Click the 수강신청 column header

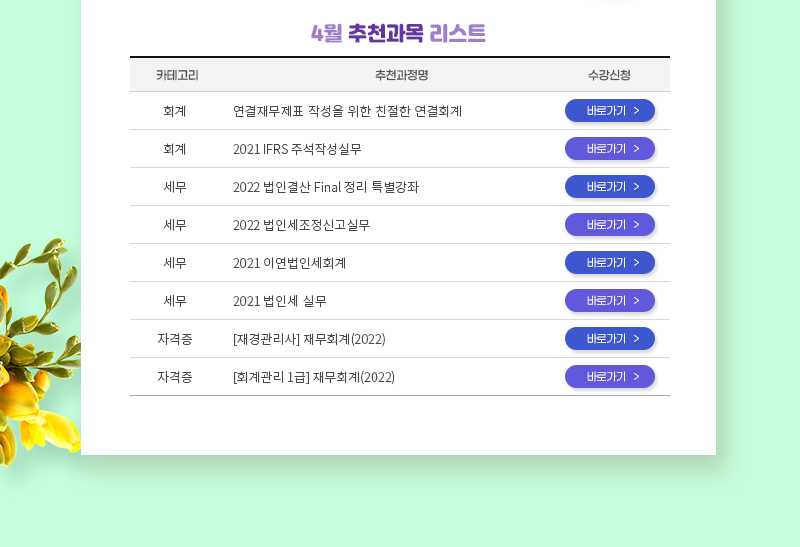click(x=609, y=75)
